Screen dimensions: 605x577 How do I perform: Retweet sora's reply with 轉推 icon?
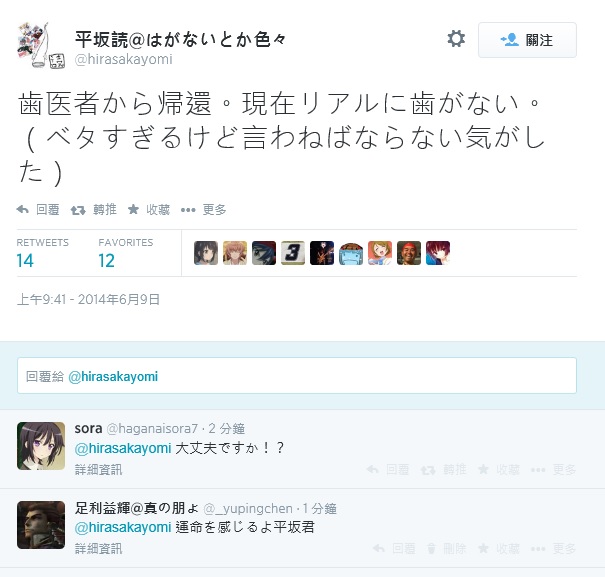coord(444,470)
